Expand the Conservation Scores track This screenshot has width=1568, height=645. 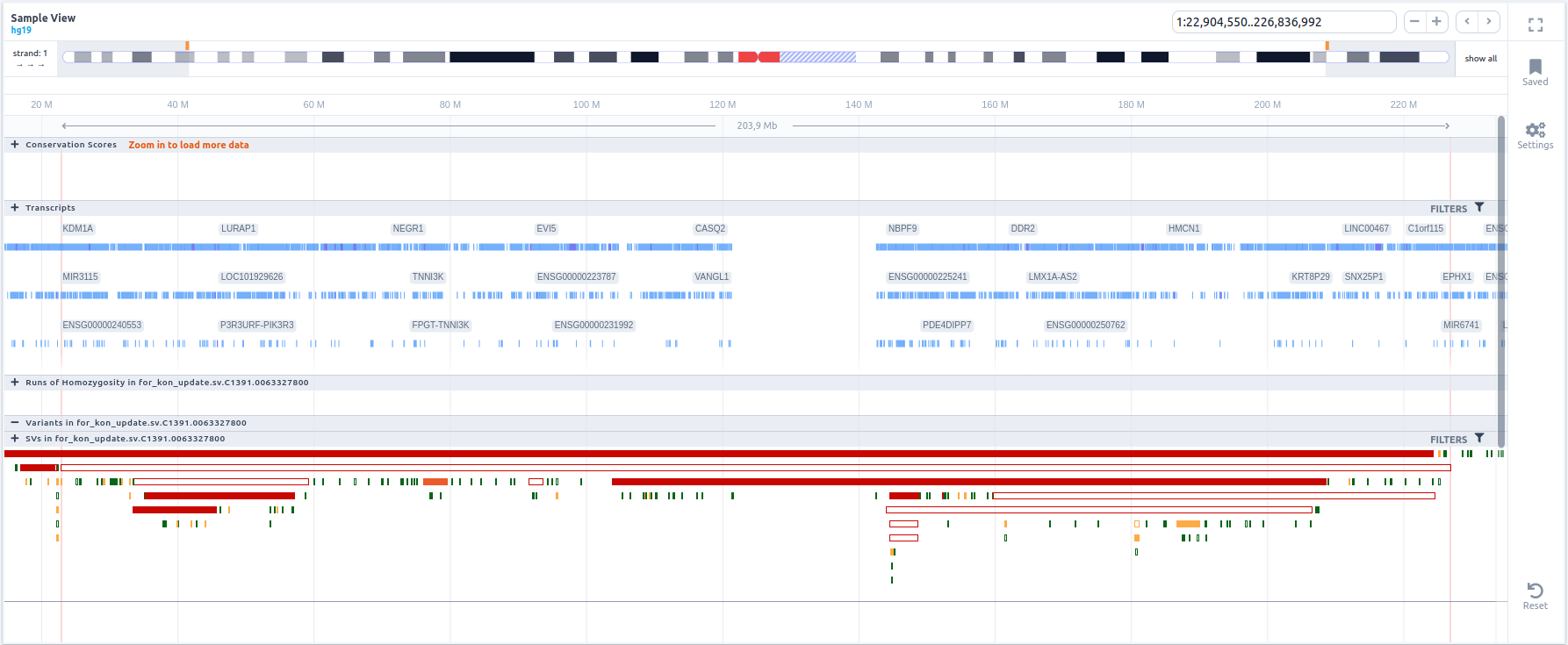[15, 145]
